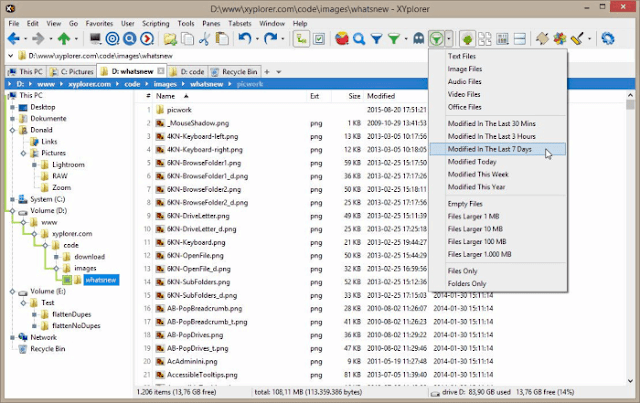Image resolution: width=640 pixels, height=403 pixels.
Task: Click the xyplorer.com breadcrumb segment
Action: tap(89, 84)
